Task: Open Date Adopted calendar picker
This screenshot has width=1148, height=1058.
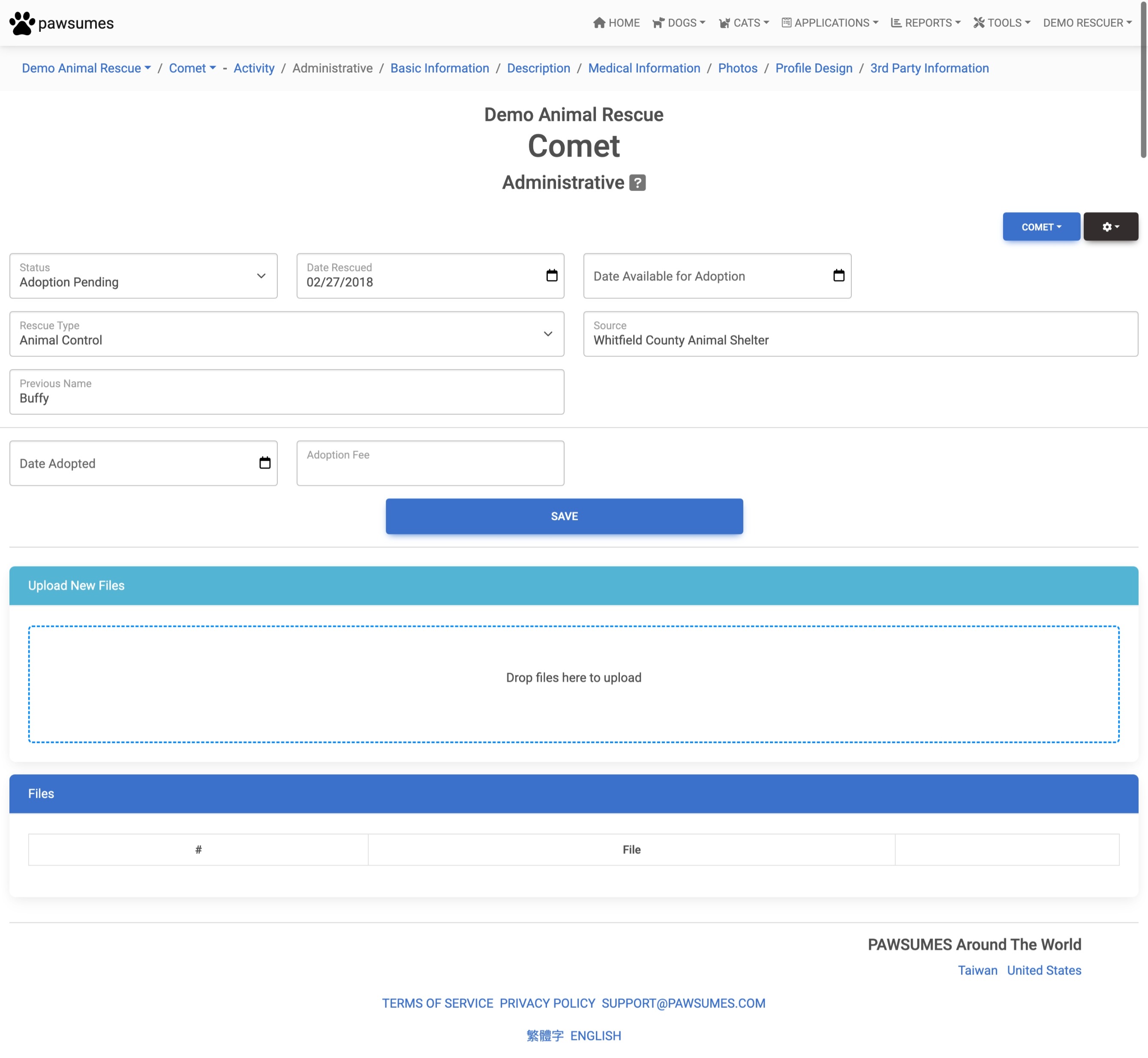Action: pos(264,463)
